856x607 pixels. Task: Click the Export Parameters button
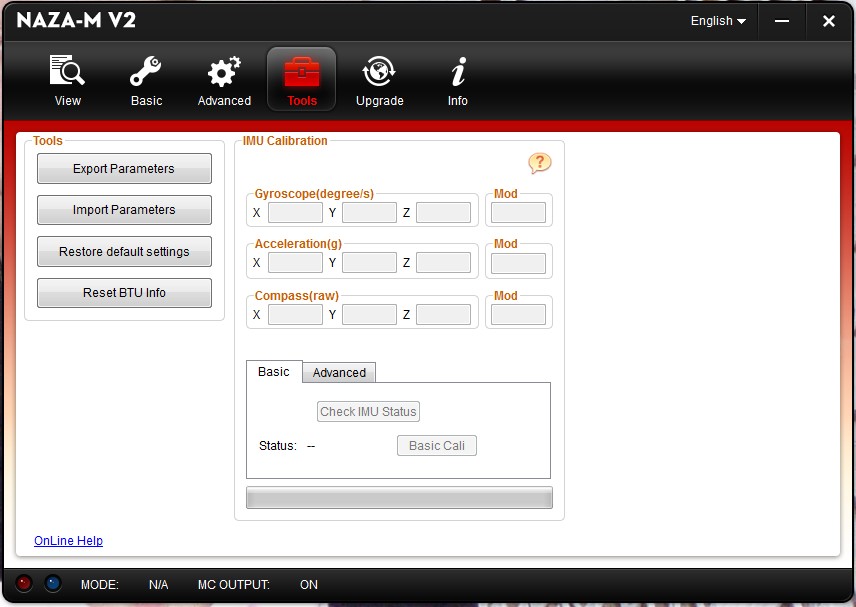coord(124,169)
